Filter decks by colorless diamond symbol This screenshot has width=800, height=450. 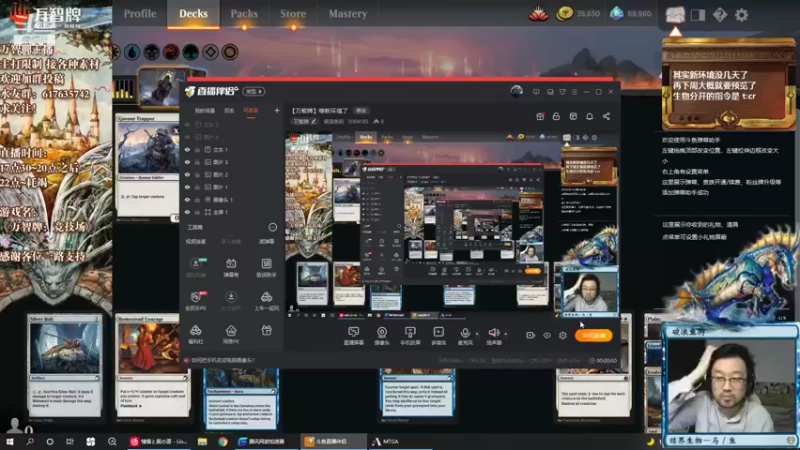210,52
